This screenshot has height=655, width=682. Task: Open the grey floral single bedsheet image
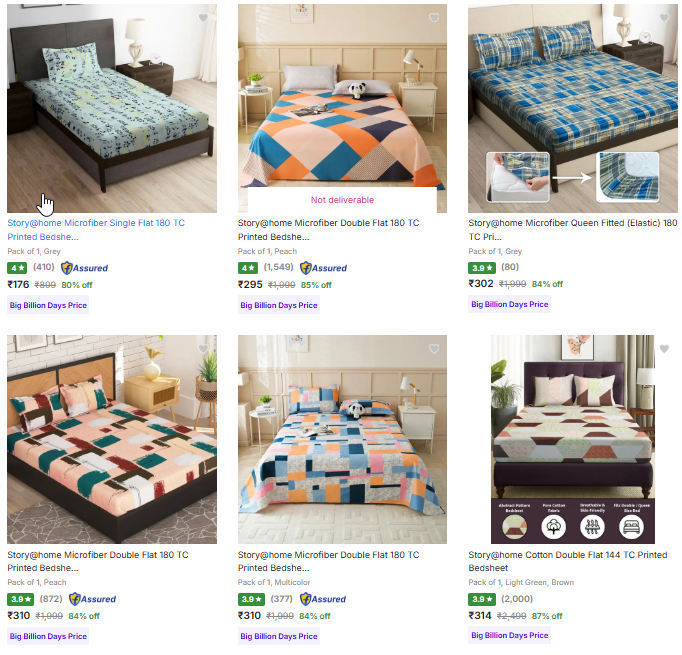[112, 108]
